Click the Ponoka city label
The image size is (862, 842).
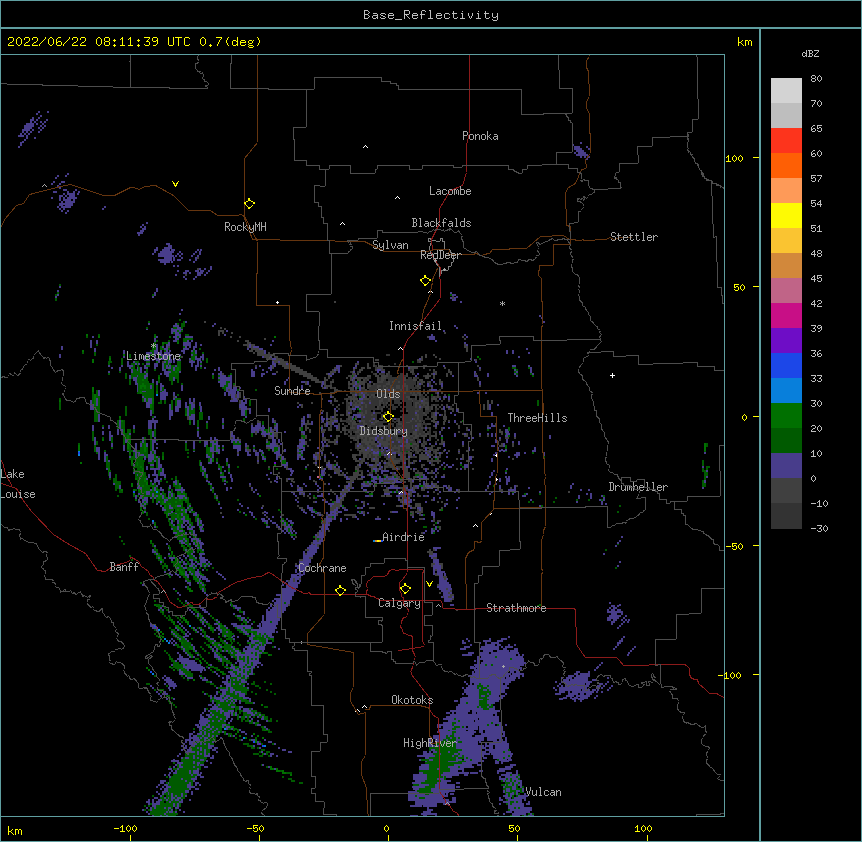point(480,136)
